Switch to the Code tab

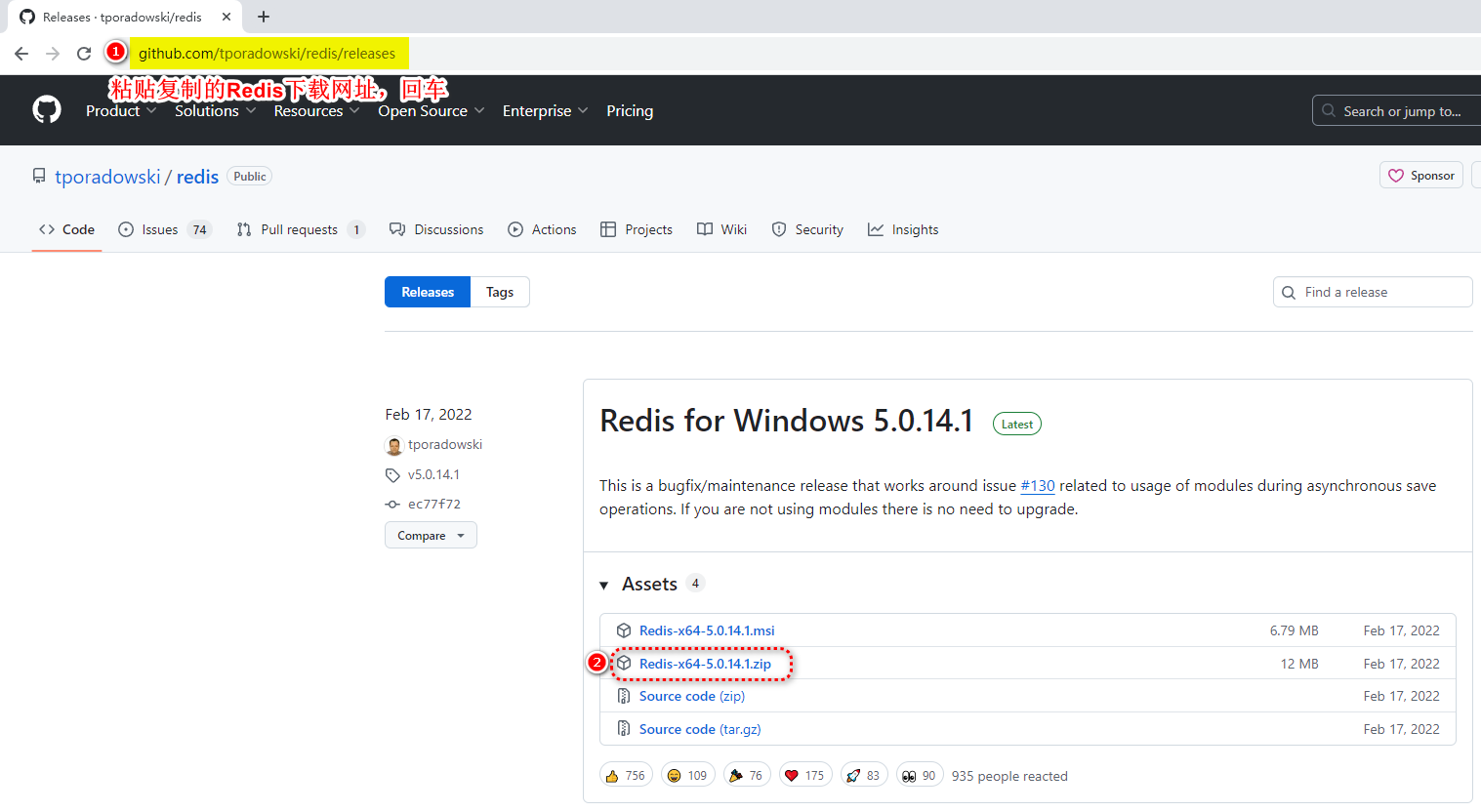tap(66, 229)
